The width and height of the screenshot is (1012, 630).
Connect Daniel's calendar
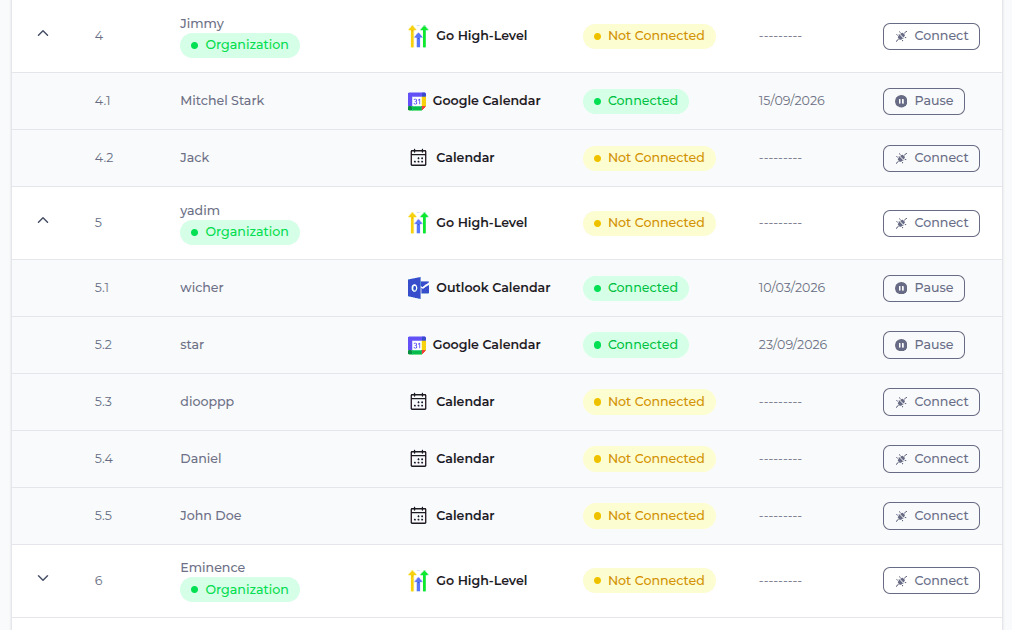931,459
